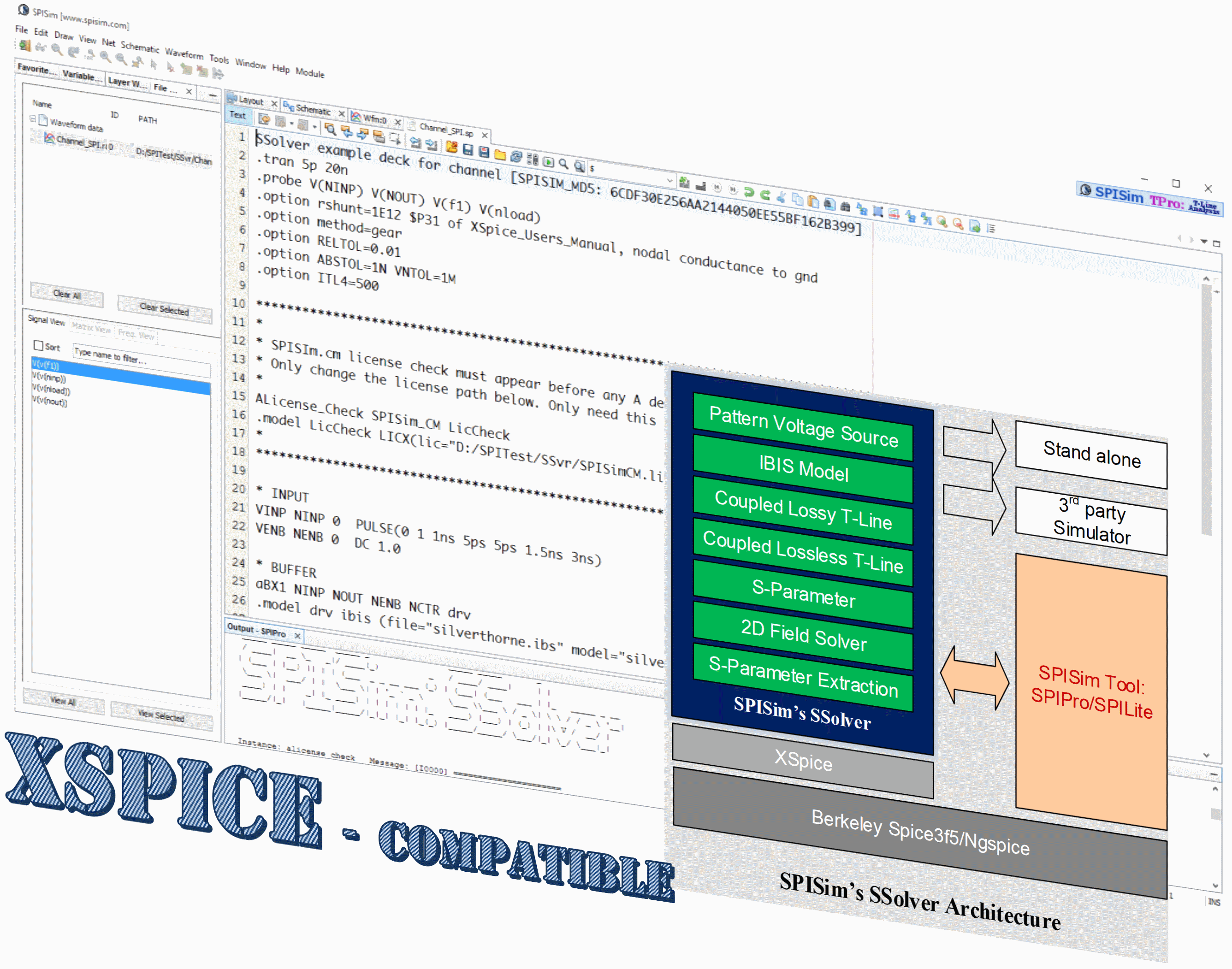Open the tab list dropdown arrow
This screenshot has width=1232, height=969.
point(1203,242)
